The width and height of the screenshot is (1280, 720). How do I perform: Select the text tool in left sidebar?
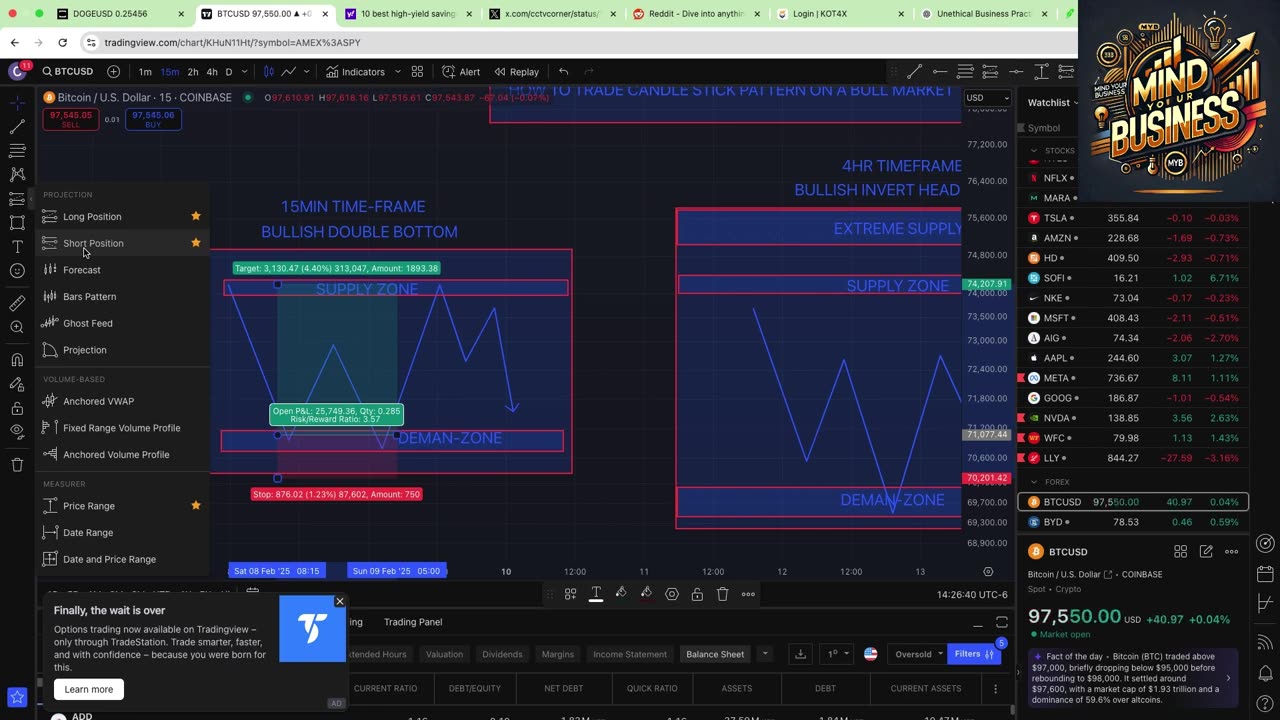pos(17,247)
